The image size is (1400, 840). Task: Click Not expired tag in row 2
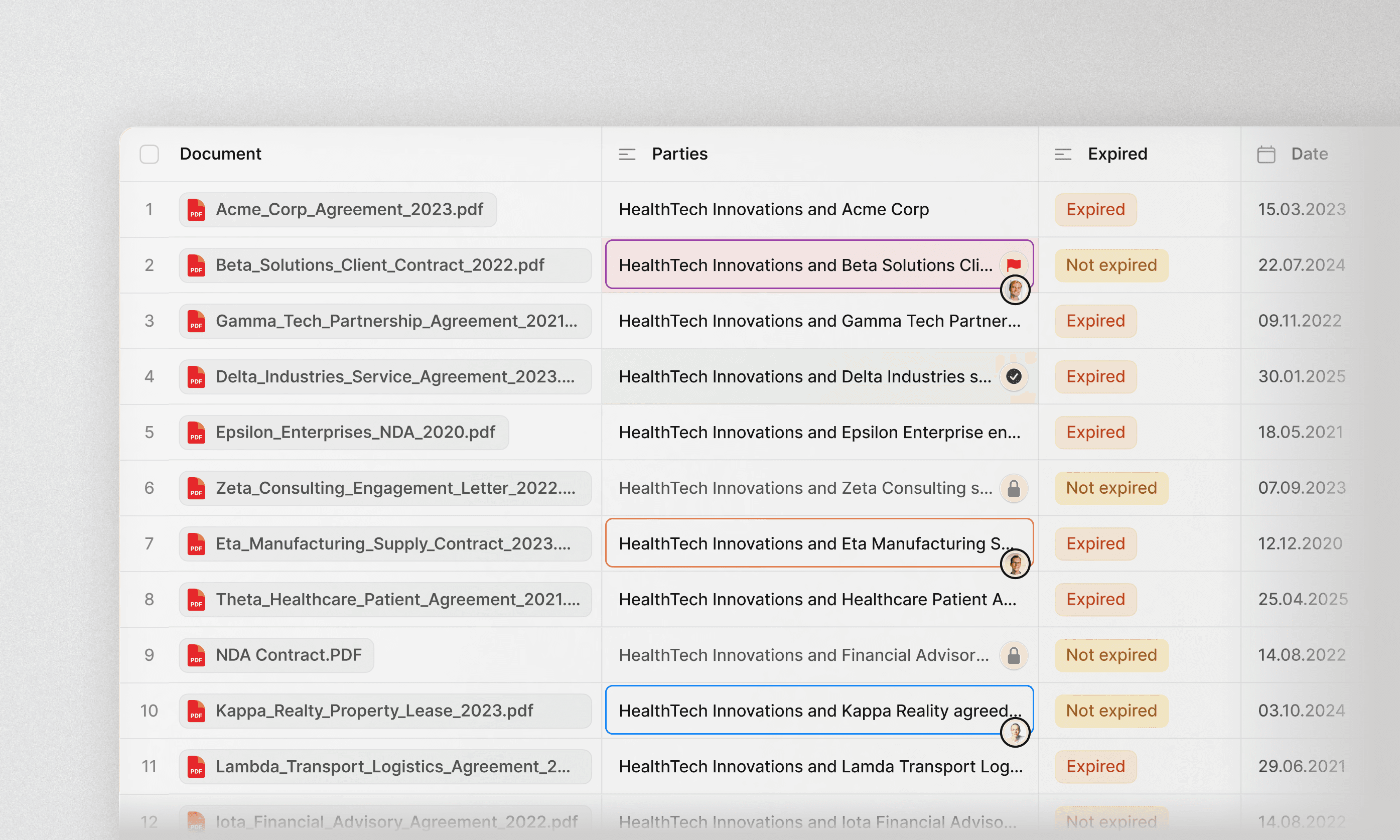pos(1111,265)
